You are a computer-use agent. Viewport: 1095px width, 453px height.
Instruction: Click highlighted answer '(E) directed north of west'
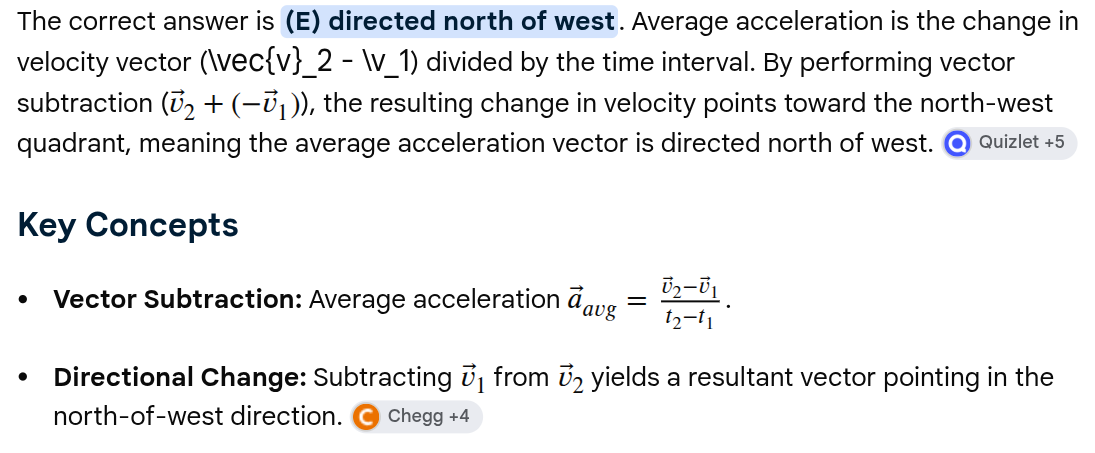coord(449,22)
